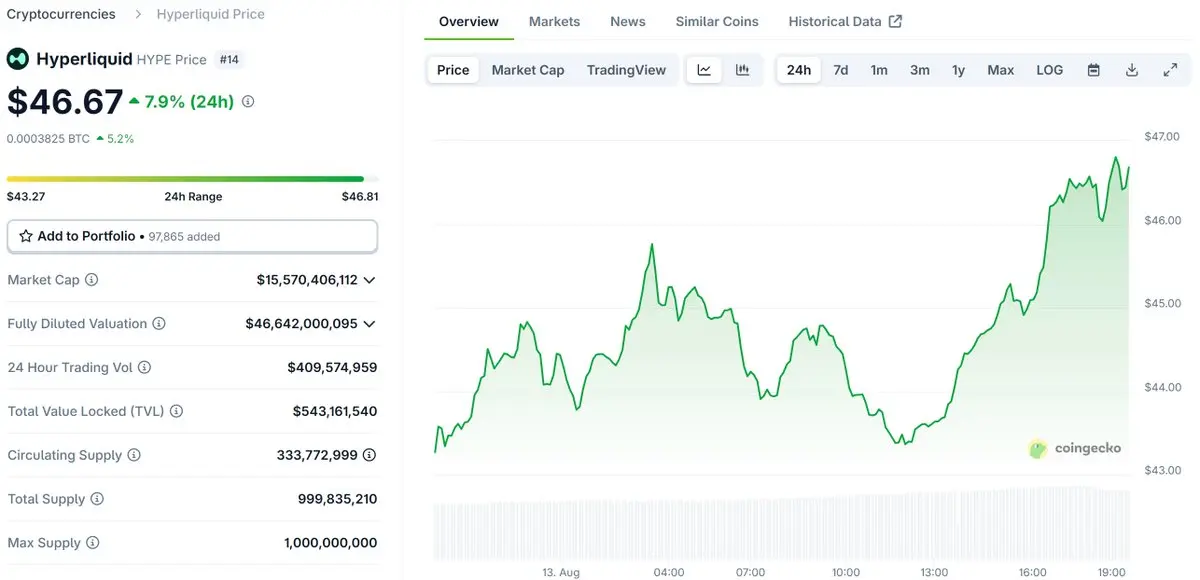Image resolution: width=1200 pixels, height=580 pixels.
Task: Open the Similar Coins tab
Action: coord(717,21)
